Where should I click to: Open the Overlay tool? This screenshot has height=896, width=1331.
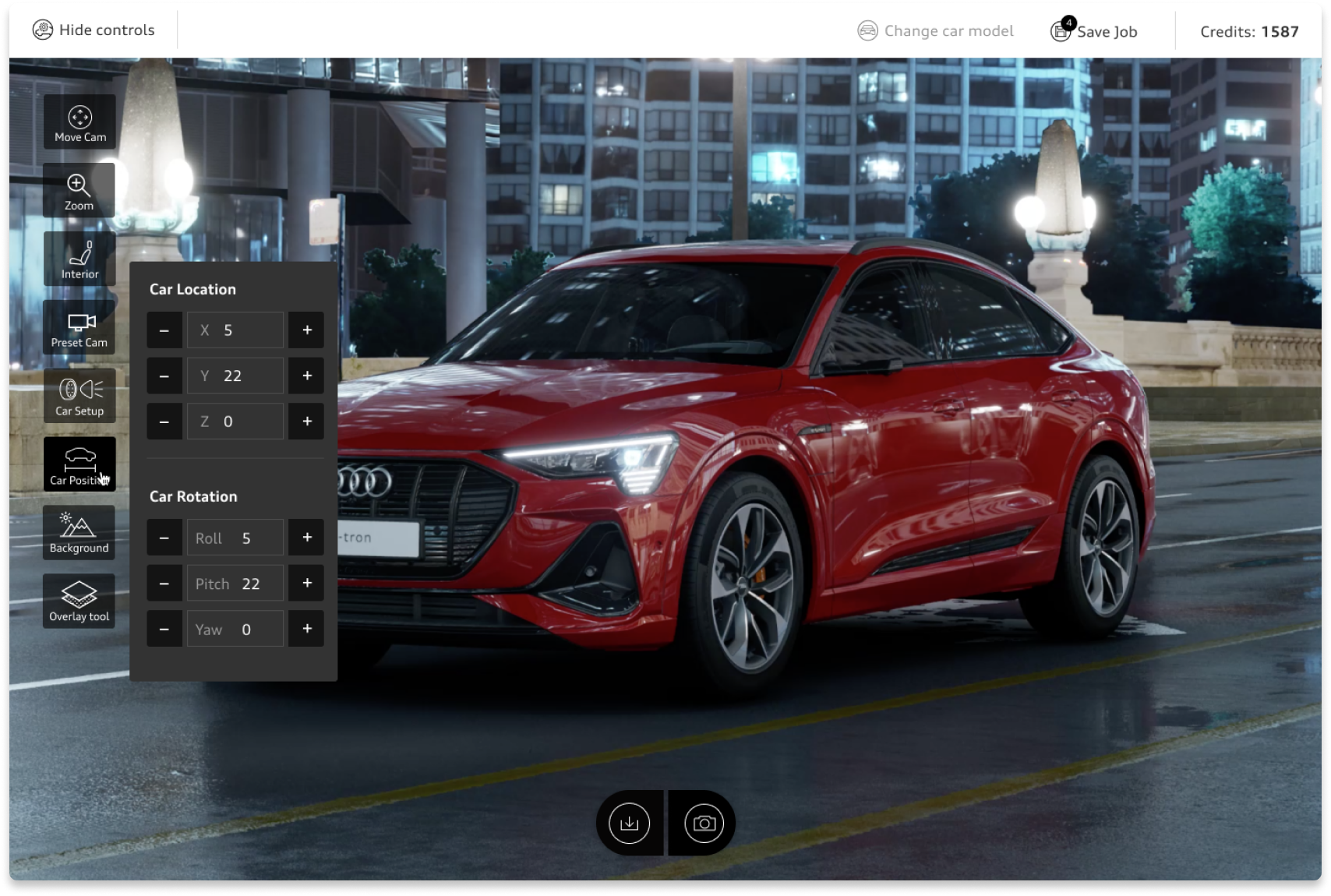click(79, 601)
